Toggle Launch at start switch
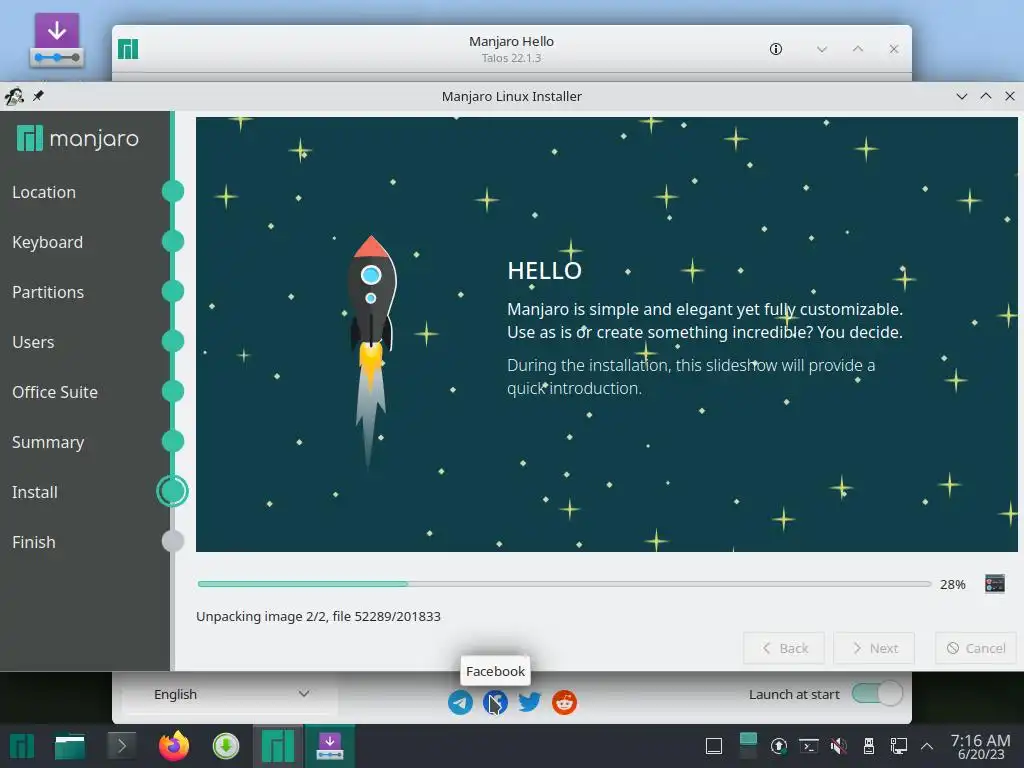The width and height of the screenshot is (1024, 768). coord(877,694)
